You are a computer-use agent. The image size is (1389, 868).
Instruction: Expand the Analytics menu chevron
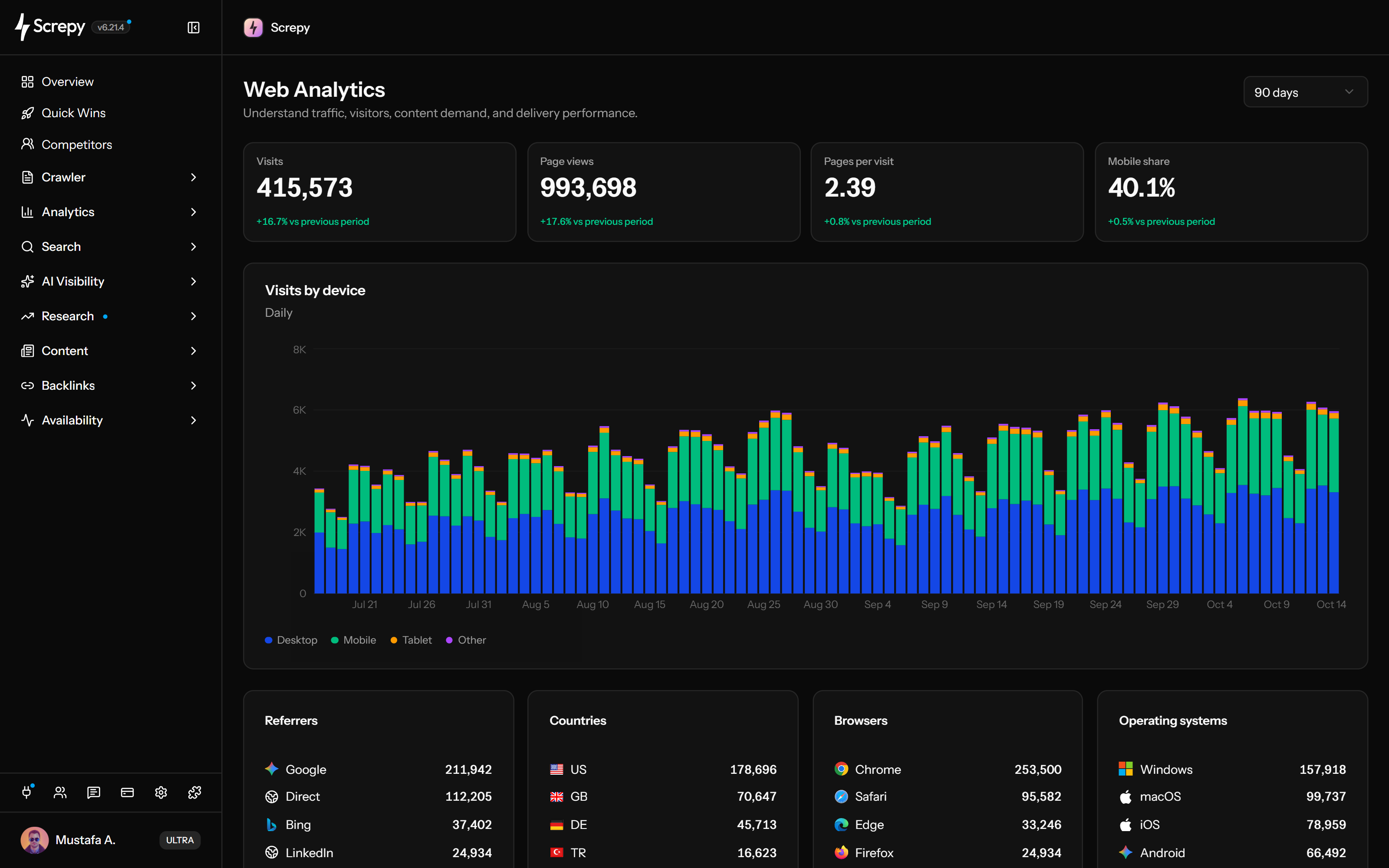click(x=194, y=212)
